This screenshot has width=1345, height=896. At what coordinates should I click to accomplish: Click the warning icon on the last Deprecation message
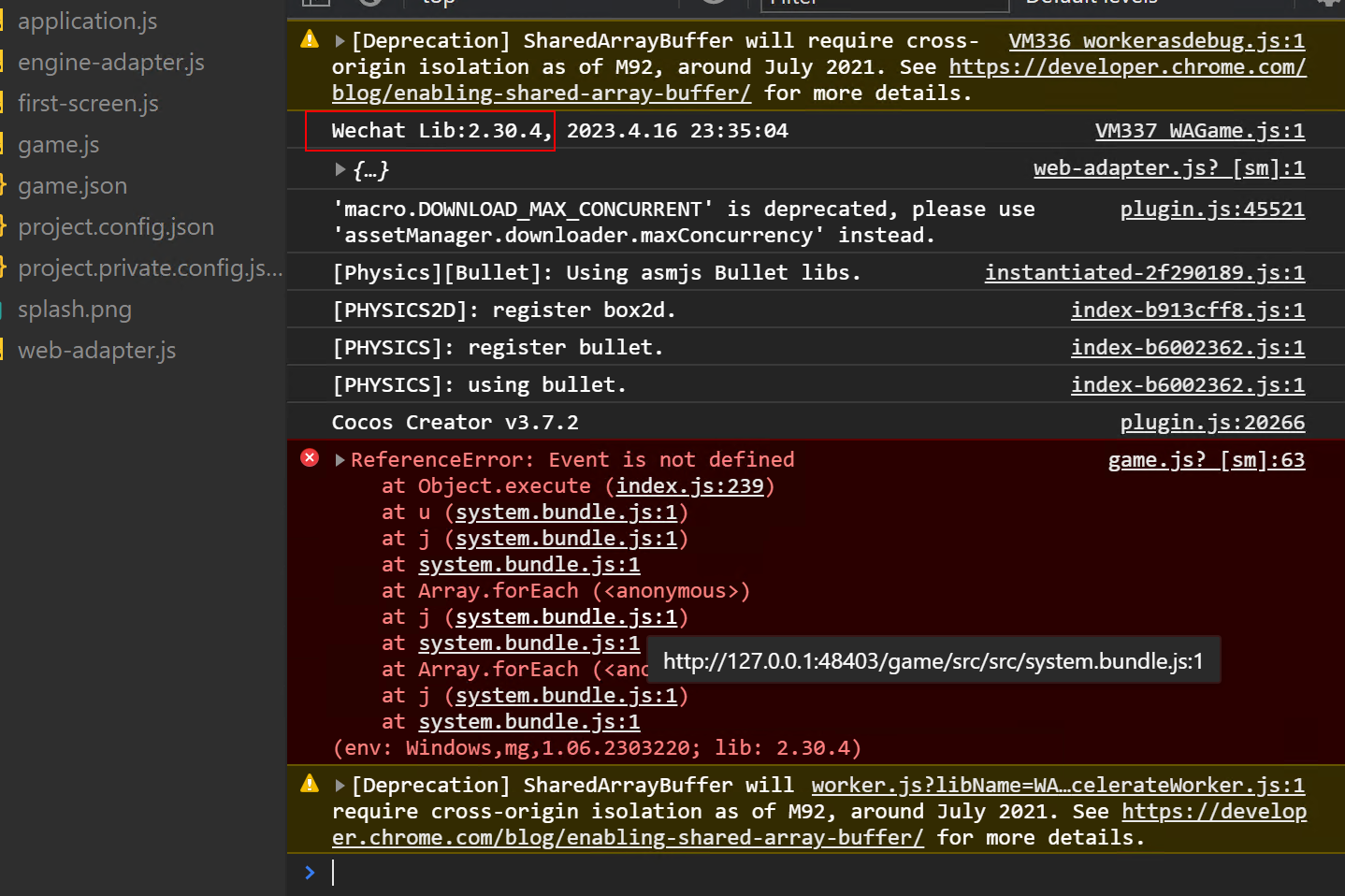(310, 784)
